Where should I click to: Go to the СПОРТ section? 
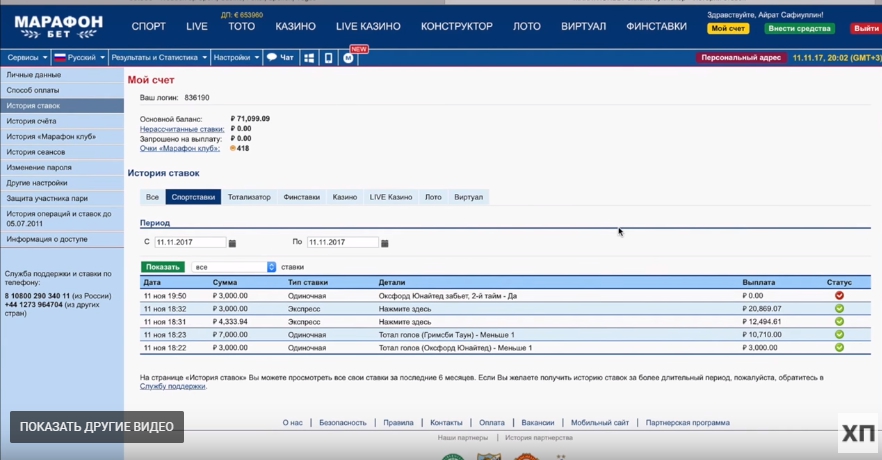click(x=148, y=26)
